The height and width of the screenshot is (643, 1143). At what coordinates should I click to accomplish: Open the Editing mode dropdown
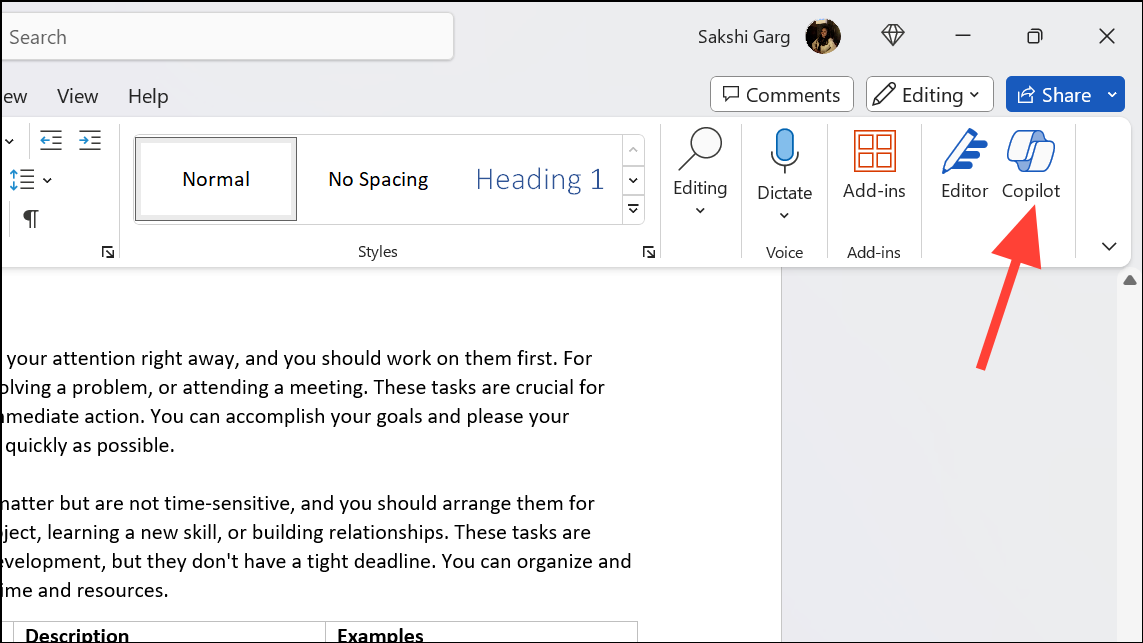[929, 94]
